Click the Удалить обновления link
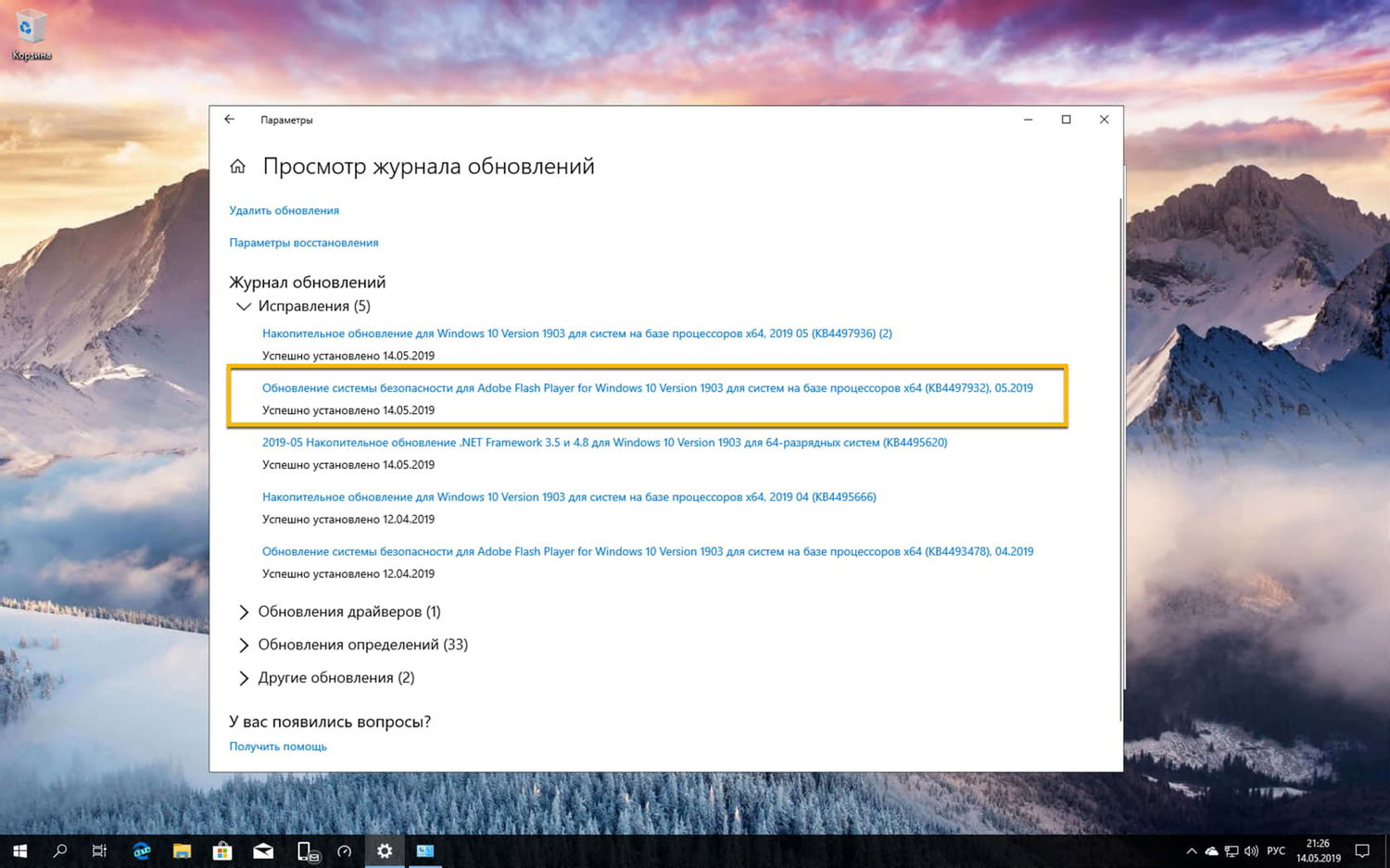 pos(284,210)
